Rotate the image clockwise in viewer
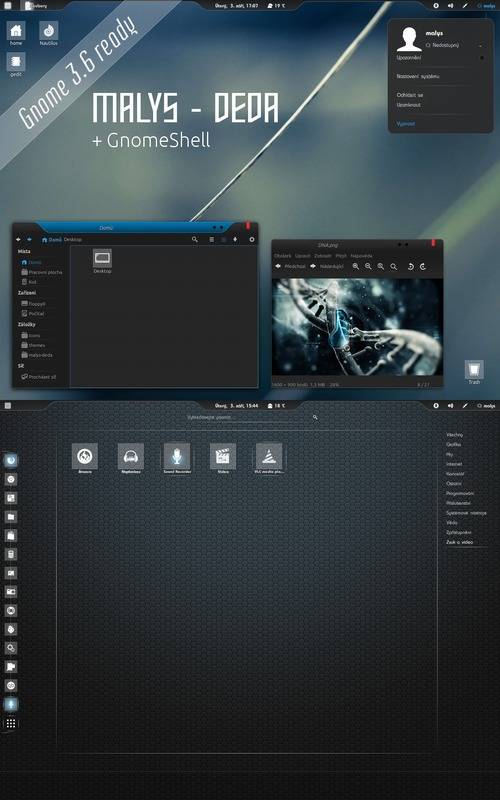This screenshot has width=500, height=800. [x=423, y=266]
